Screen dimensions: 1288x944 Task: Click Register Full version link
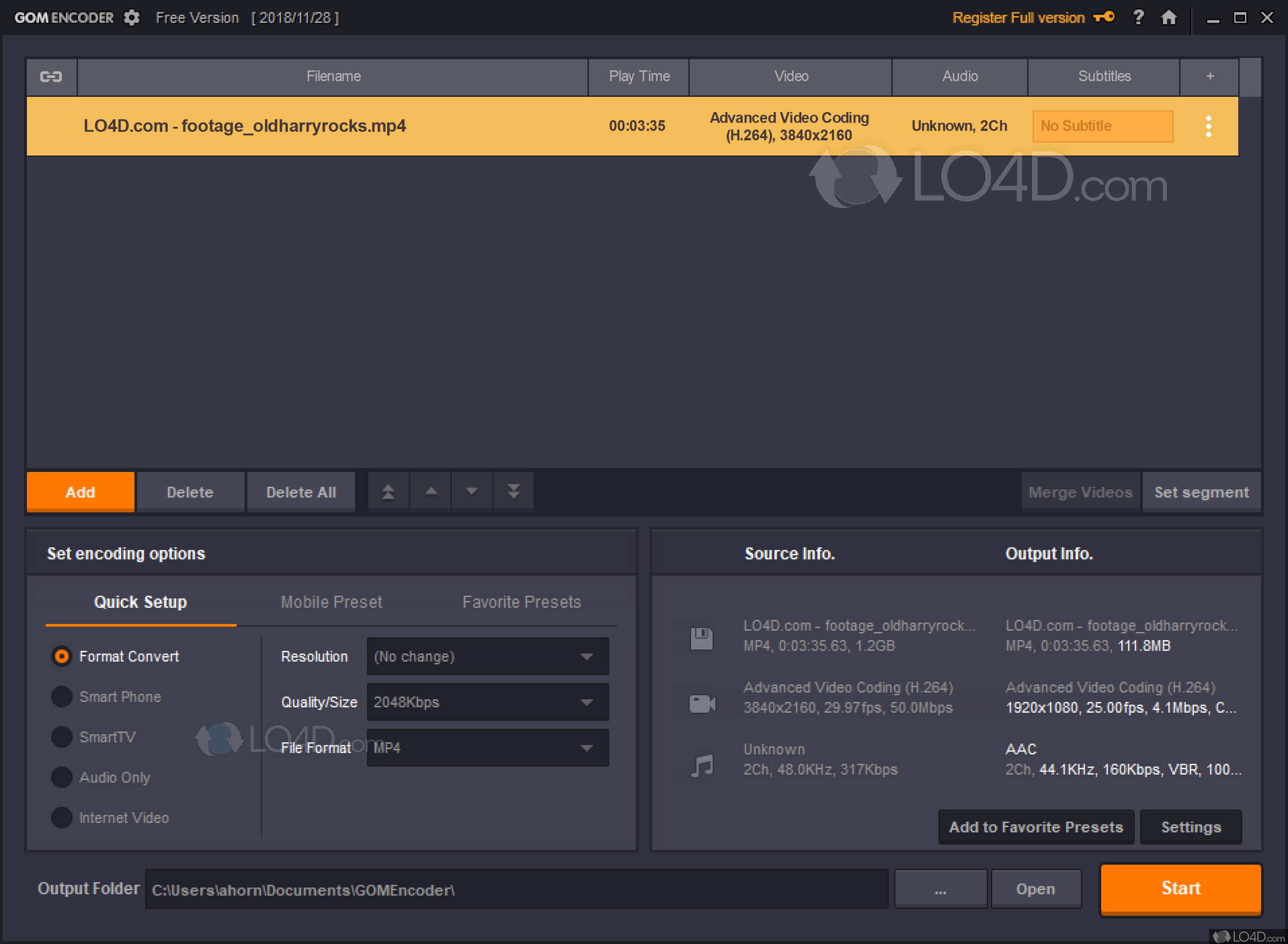click(1019, 18)
